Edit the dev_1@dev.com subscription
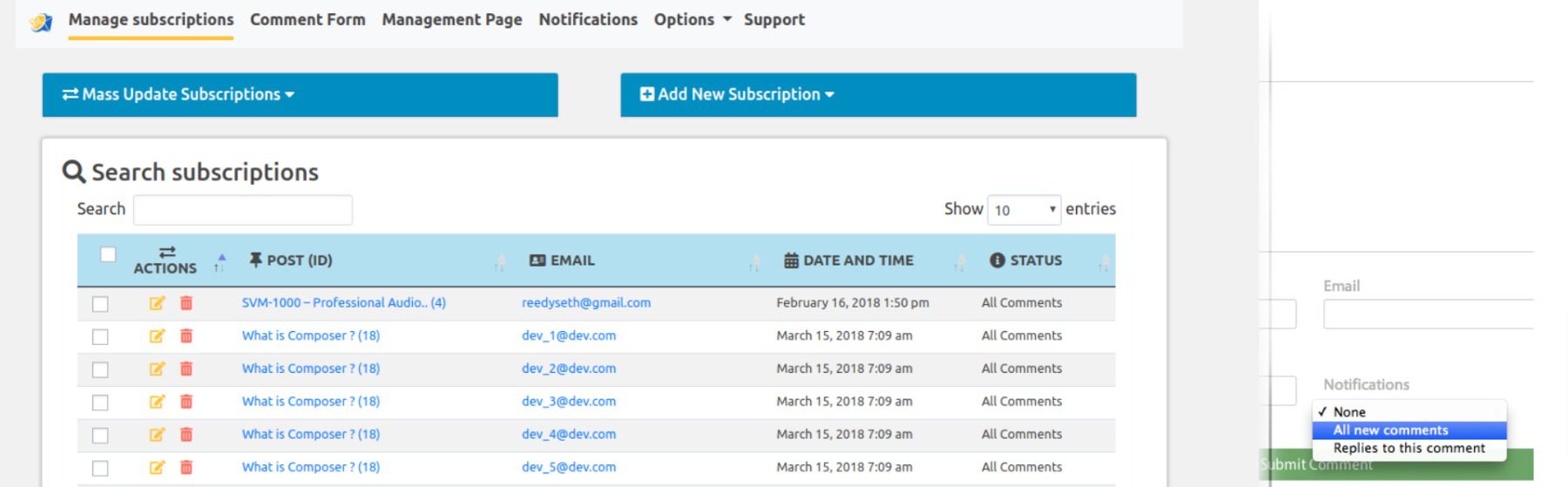The width and height of the screenshot is (1568, 487). tap(157, 336)
